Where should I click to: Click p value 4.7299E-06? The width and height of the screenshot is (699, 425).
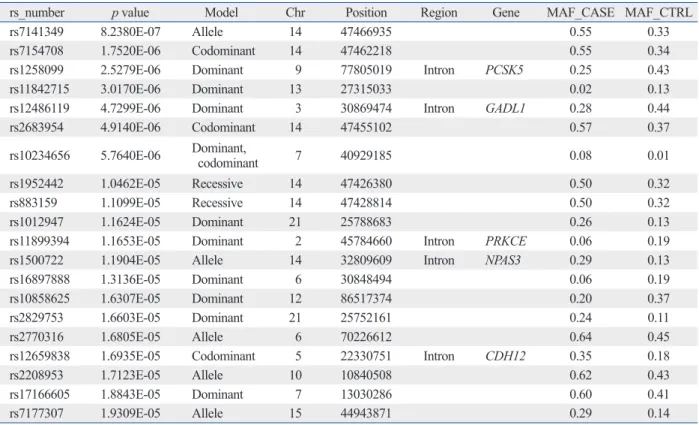130,108
